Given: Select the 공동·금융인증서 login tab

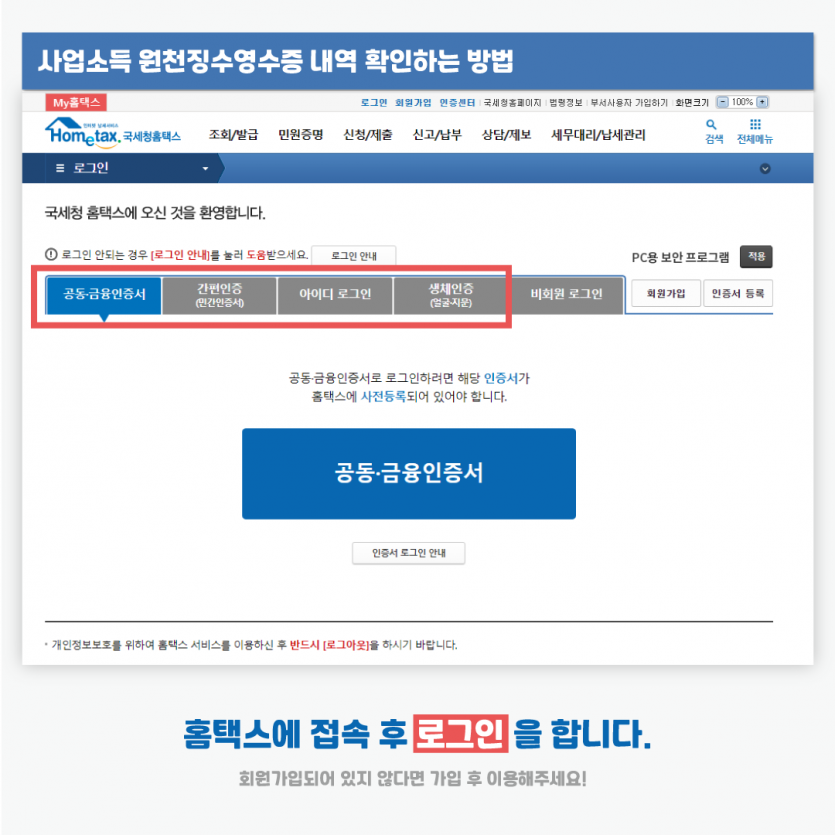Looking at the screenshot, I should coord(104,295).
